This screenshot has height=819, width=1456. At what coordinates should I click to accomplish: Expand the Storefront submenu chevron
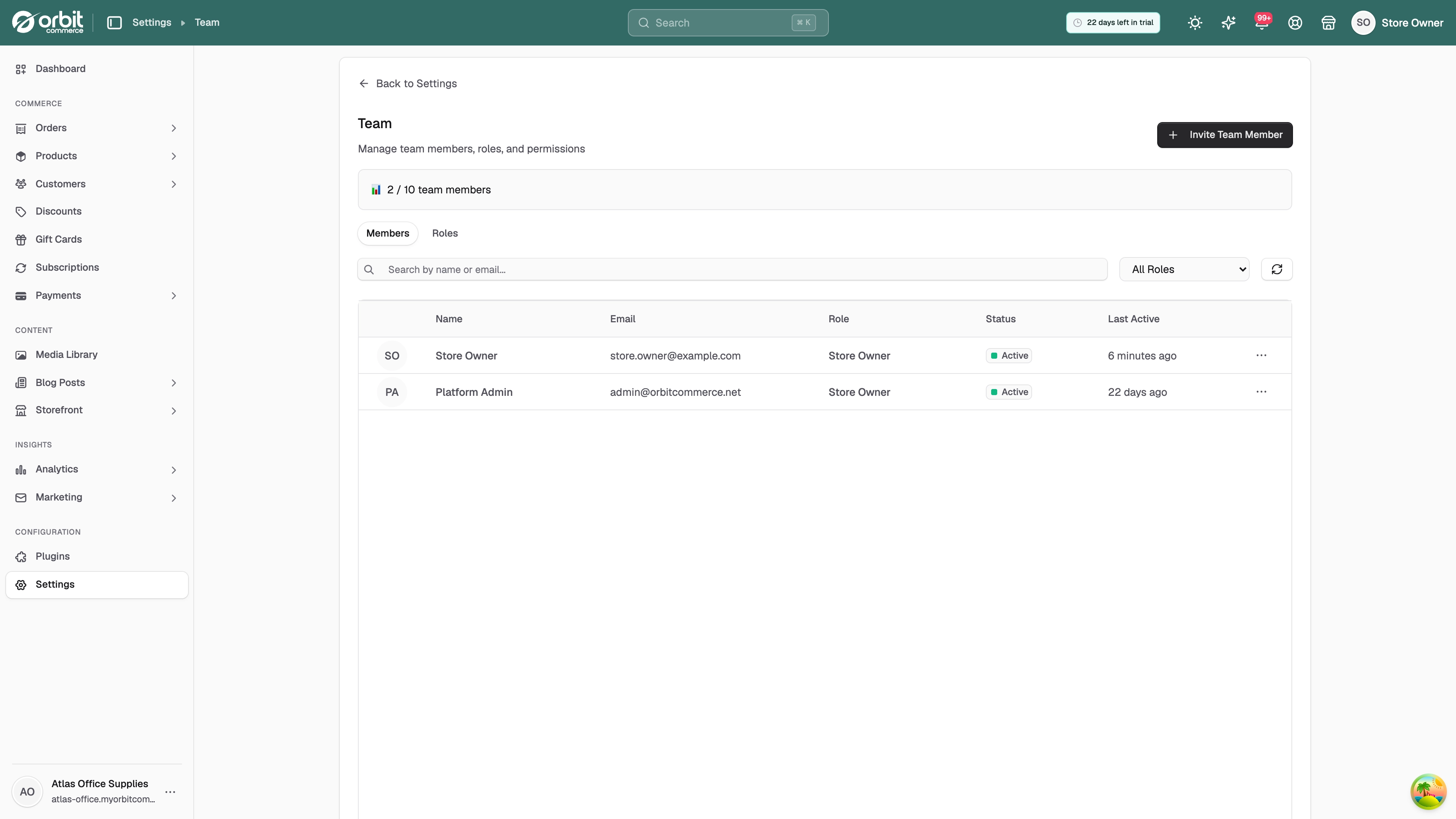[174, 411]
